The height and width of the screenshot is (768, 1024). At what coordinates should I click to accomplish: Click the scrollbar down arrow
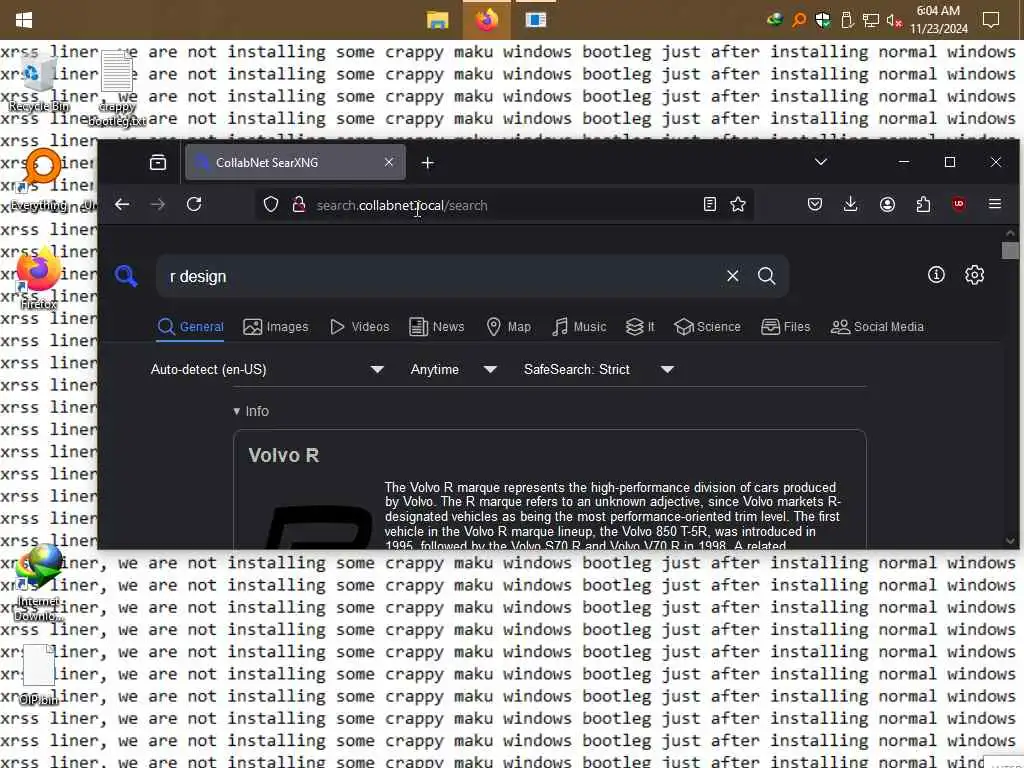[x=1010, y=541]
